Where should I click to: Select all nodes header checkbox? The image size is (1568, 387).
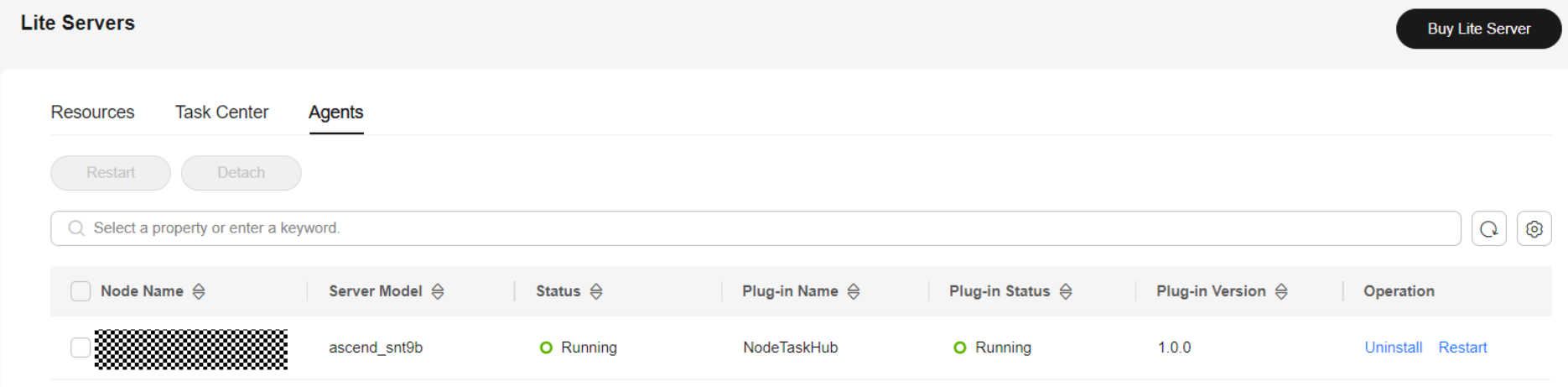point(80,291)
